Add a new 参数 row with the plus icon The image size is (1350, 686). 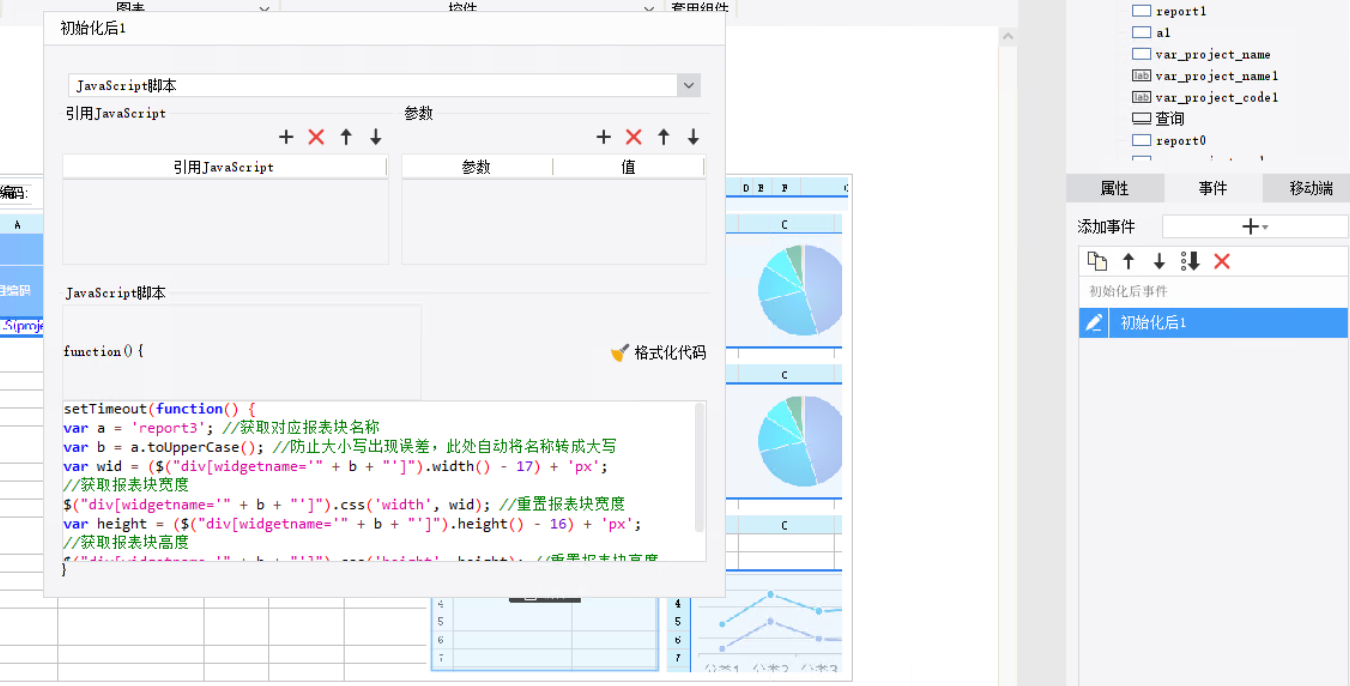coord(603,137)
